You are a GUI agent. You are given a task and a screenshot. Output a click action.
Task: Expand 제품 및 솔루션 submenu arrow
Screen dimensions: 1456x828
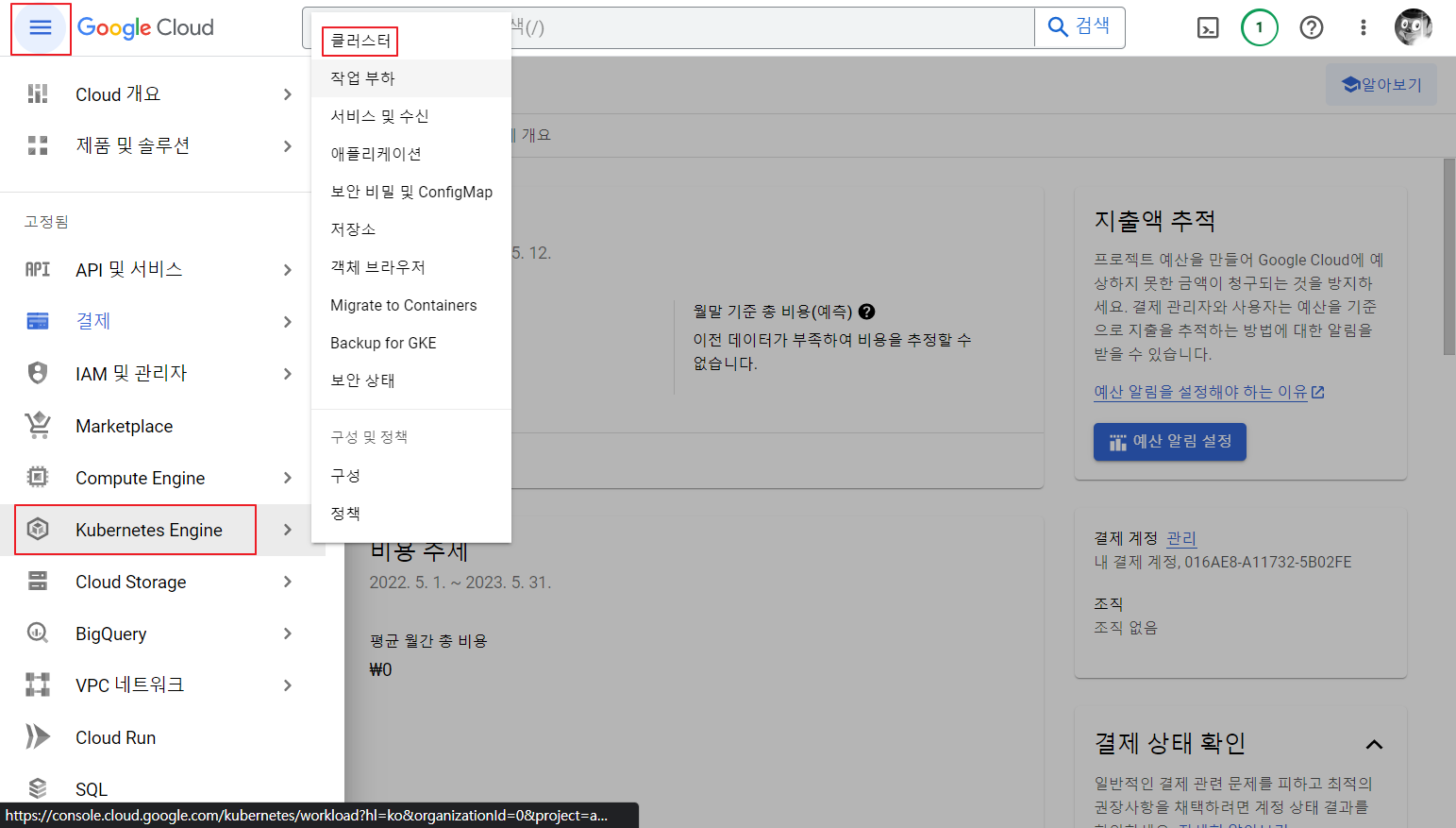coord(288,145)
